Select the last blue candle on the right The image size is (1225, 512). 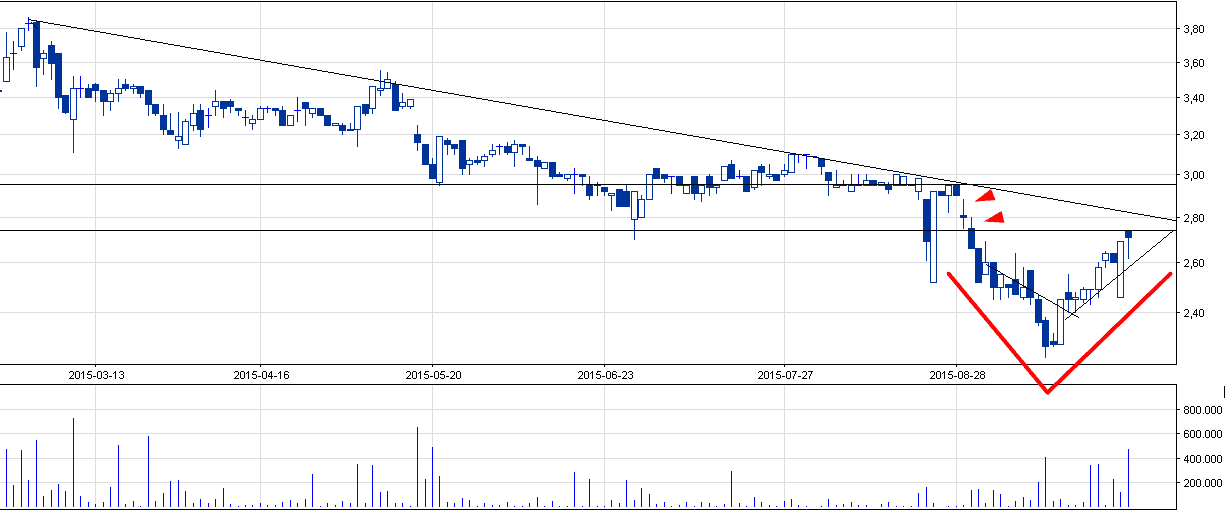[x=1129, y=235]
